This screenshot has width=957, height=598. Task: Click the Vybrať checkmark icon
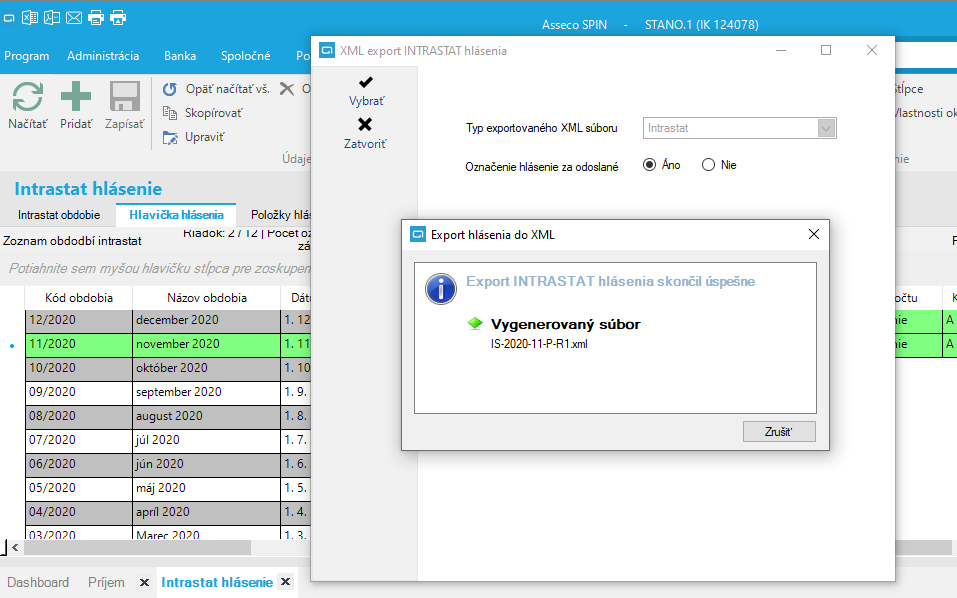pos(366,82)
